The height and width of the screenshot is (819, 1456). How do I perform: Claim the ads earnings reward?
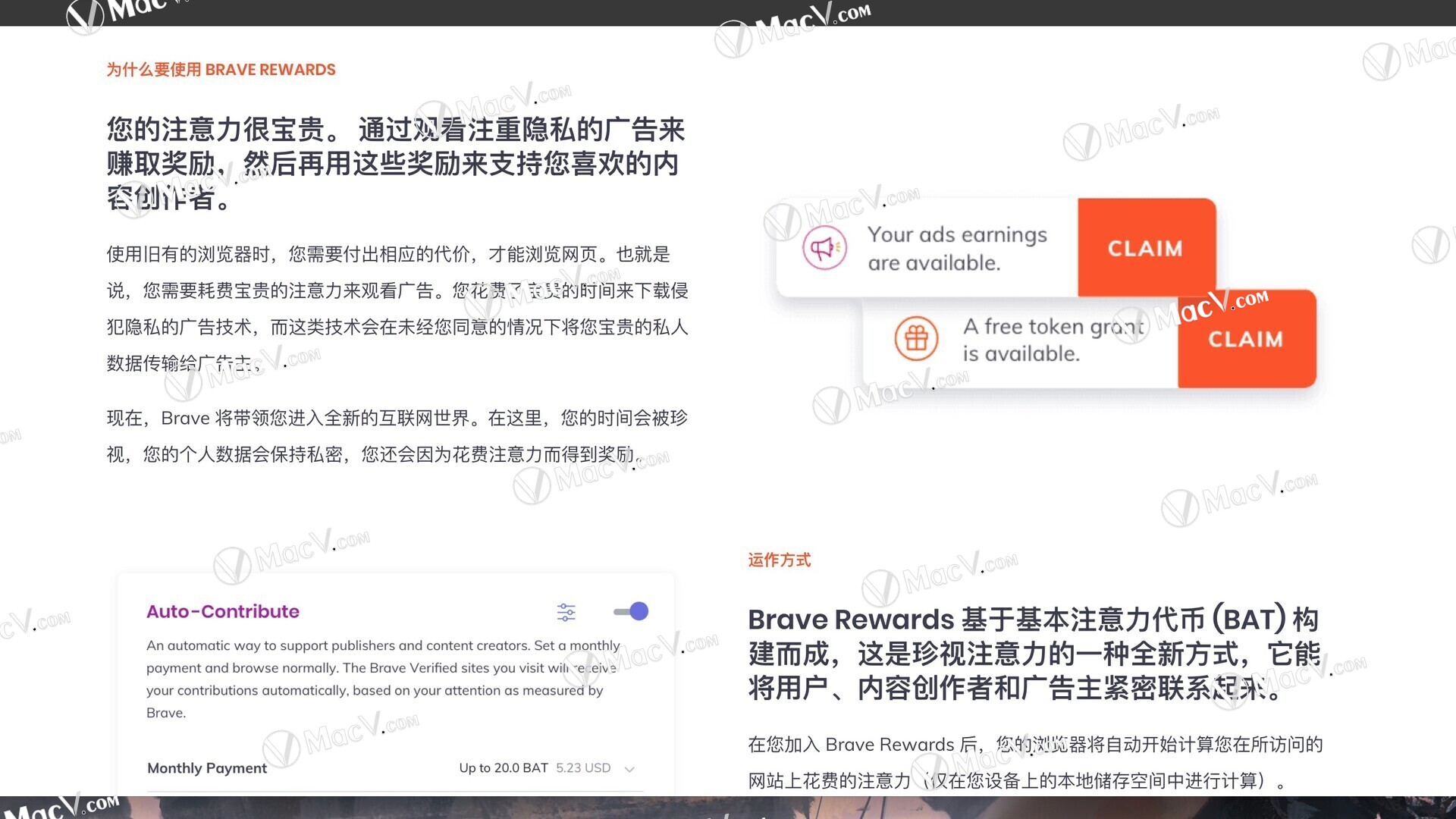pos(1147,247)
